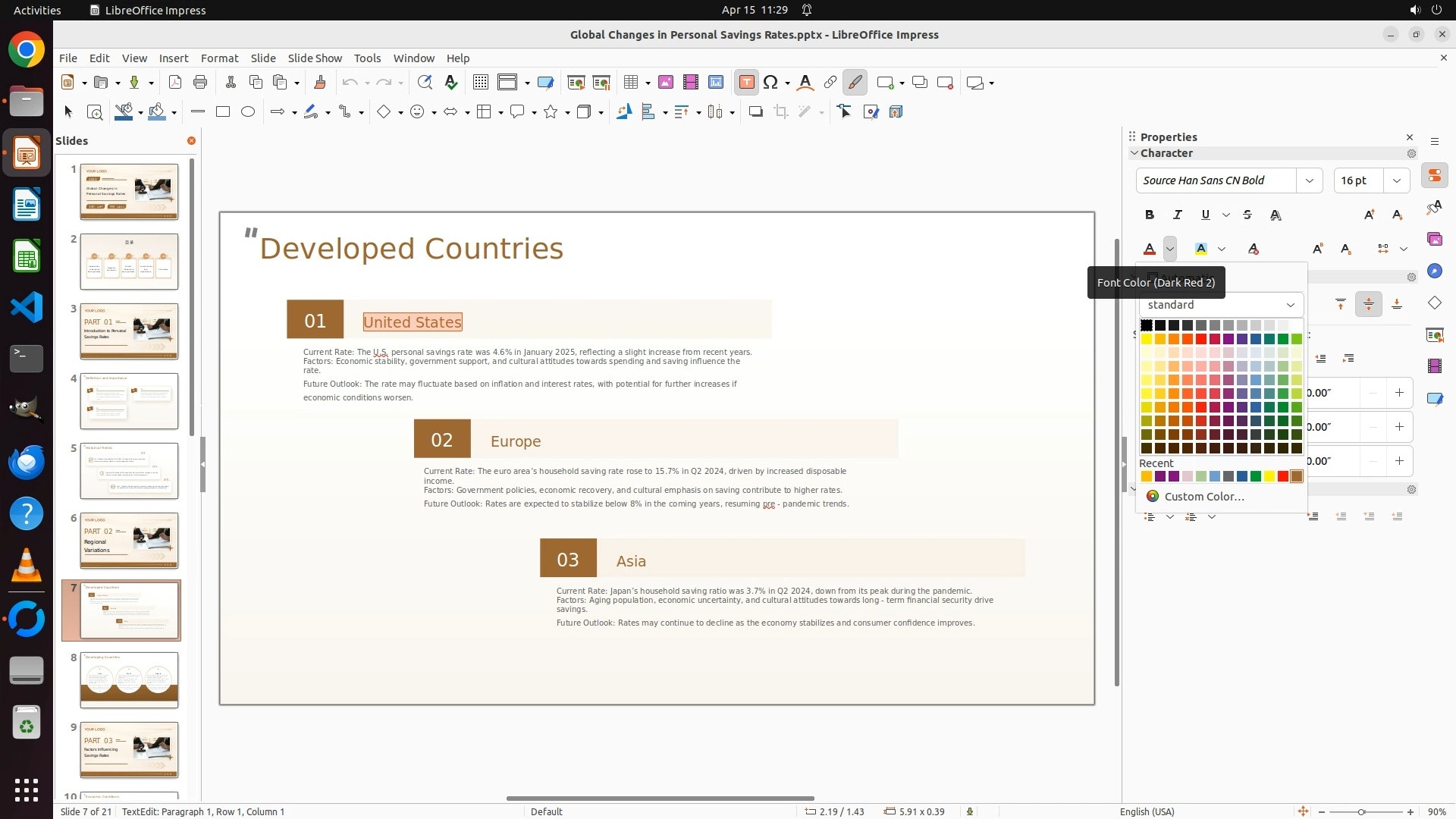Toggle Italic in Character panel

1178,215
